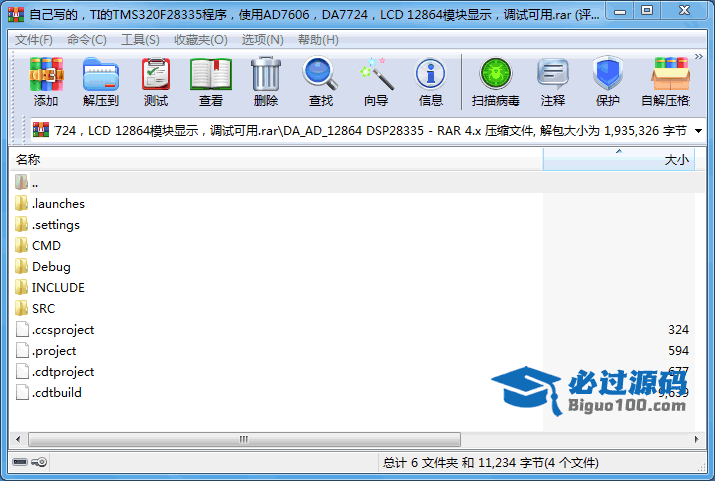Open the 命令(C) menu
Viewport: 715px width, 481px height.
(x=87, y=40)
